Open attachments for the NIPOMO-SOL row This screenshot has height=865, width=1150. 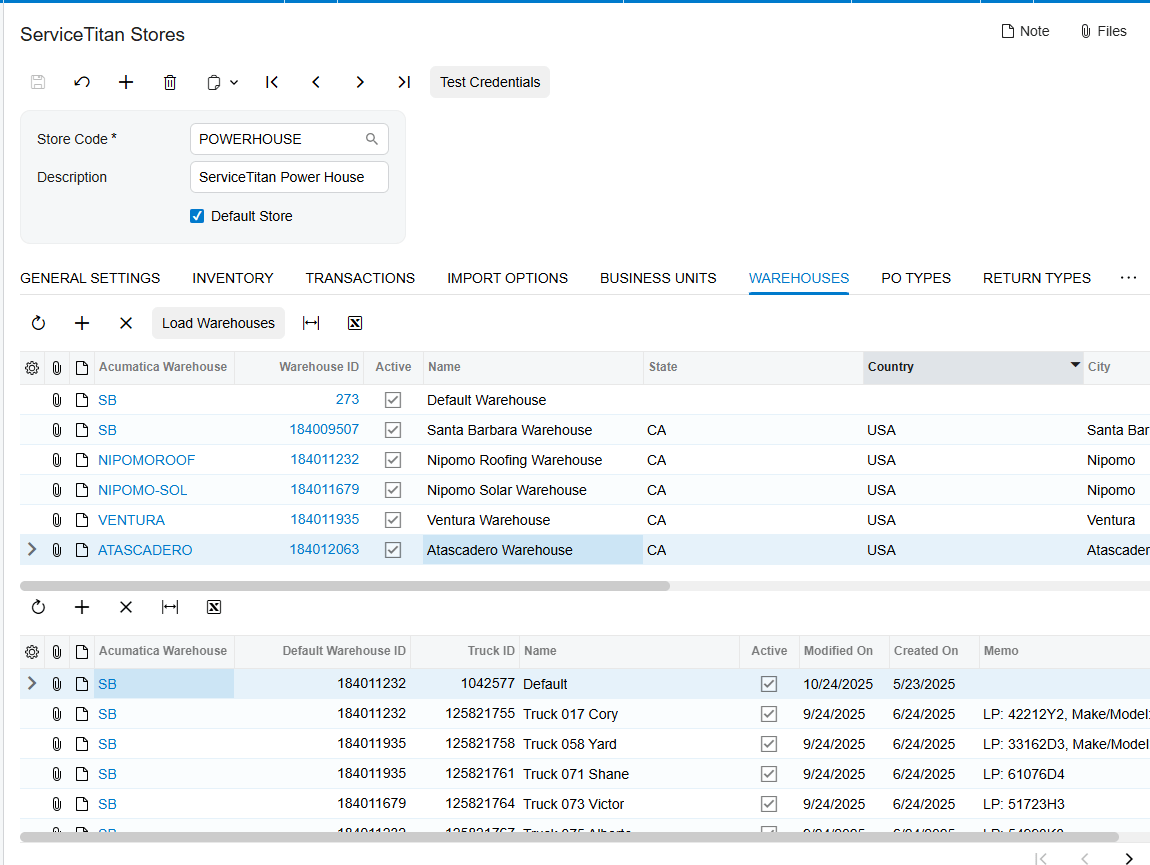coord(56,490)
